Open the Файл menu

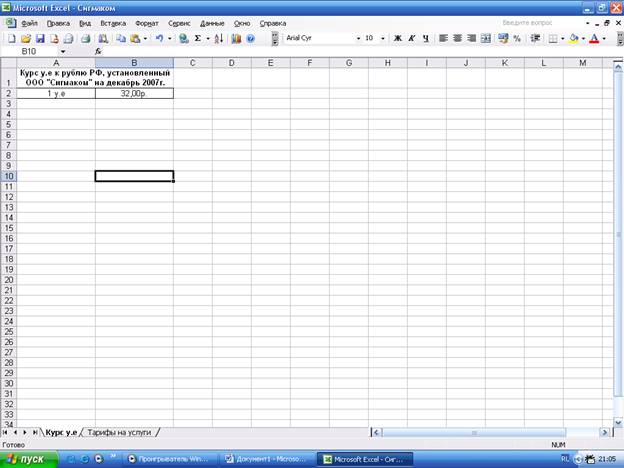coord(29,23)
